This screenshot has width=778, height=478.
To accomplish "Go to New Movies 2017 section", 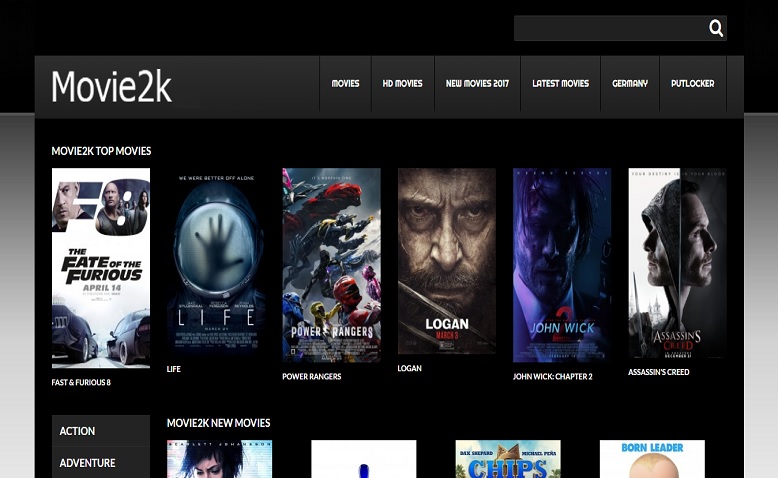I will point(477,84).
